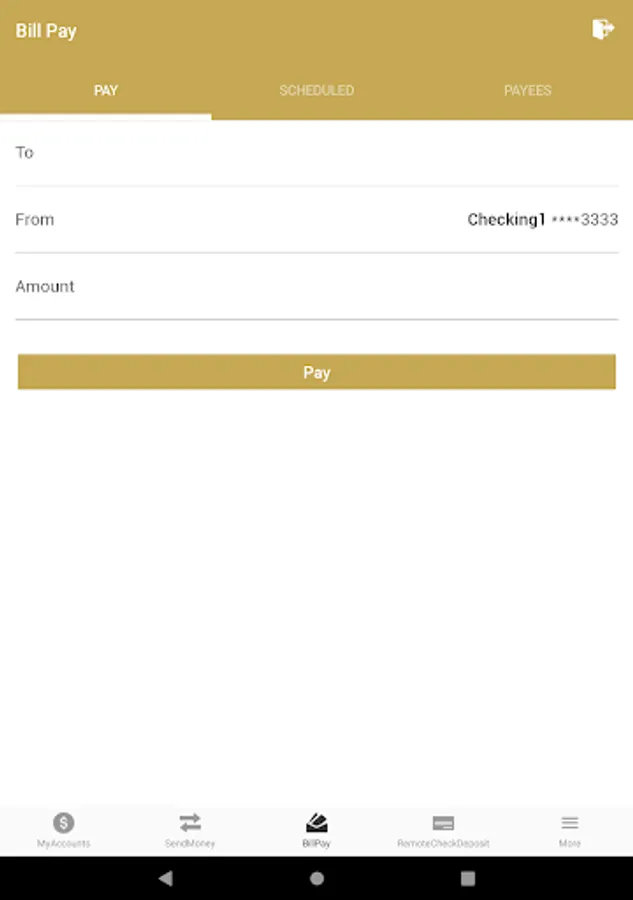Click the Amount entry field
Image resolution: width=633 pixels, height=900 pixels.
click(316, 287)
